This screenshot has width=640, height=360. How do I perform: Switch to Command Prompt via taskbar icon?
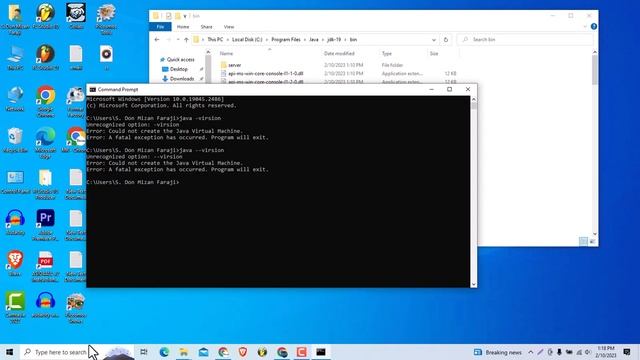pos(321,352)
